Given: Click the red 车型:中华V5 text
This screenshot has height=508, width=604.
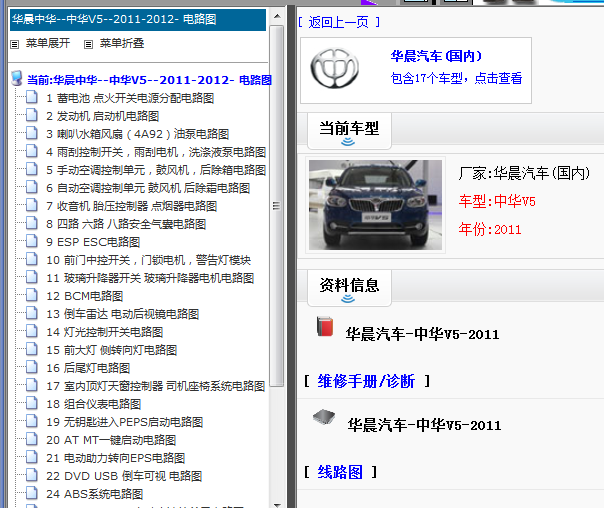Looking at the screenshot, I should (497, 201).
